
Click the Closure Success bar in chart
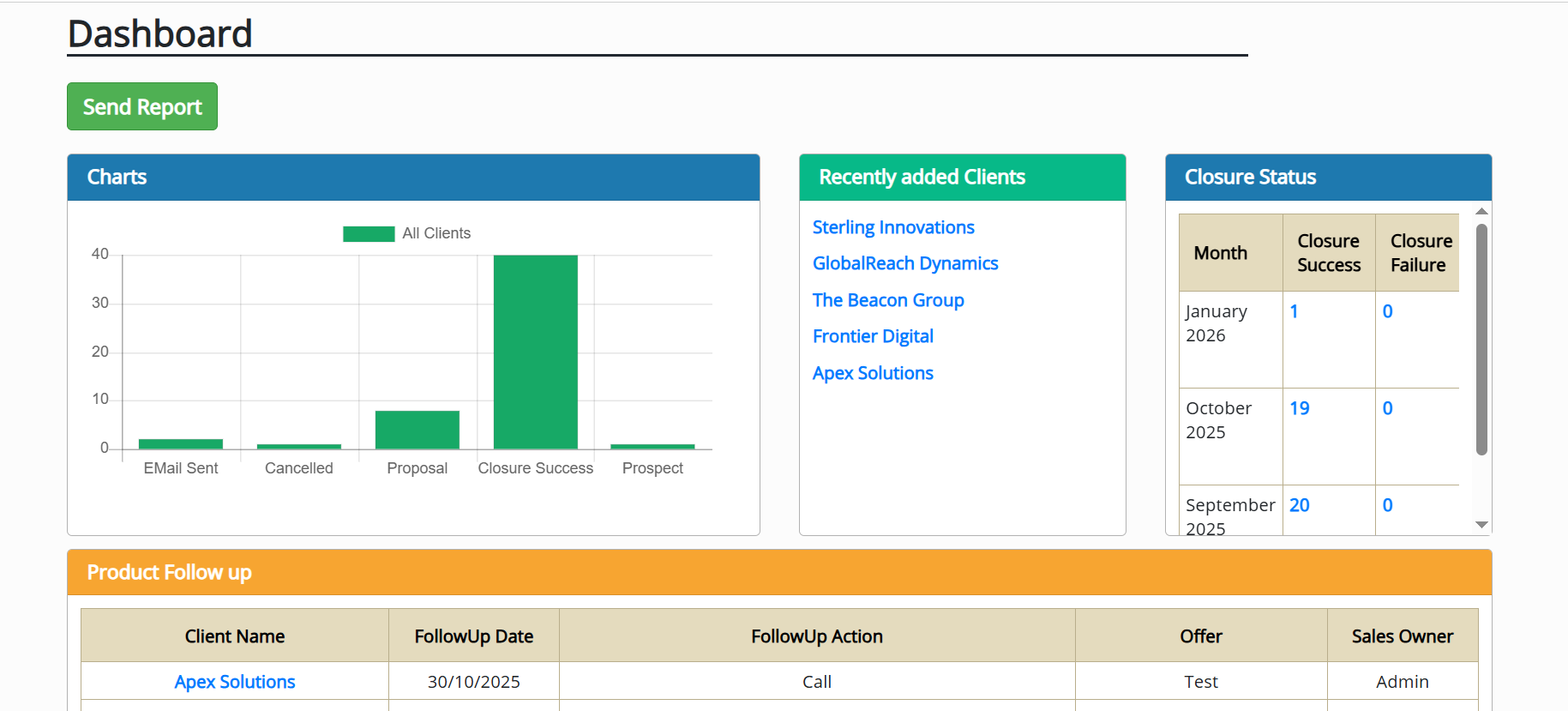coord(535,352)
